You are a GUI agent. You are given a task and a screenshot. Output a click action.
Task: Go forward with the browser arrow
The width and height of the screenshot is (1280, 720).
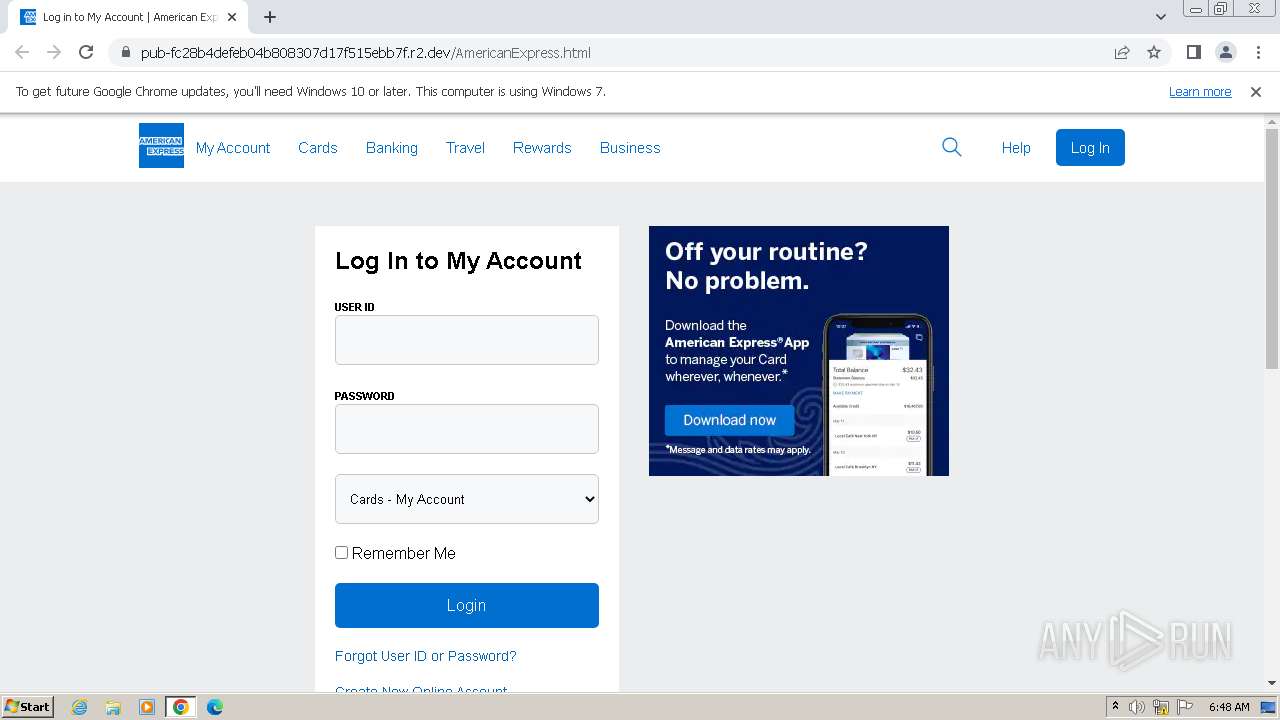[54, 52]
